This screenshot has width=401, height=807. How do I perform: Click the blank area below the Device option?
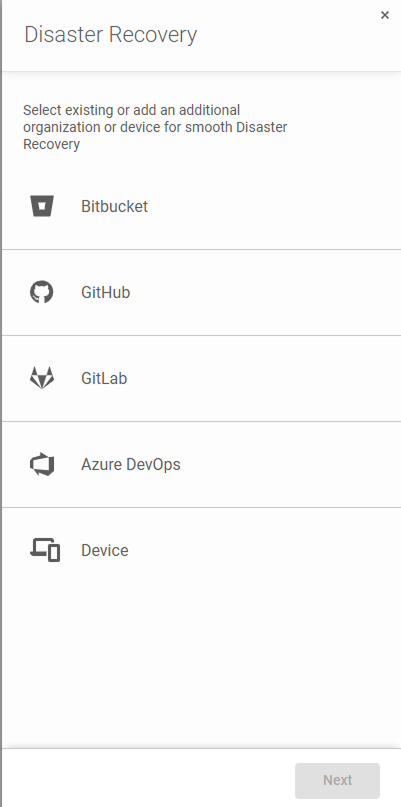click(x=201, y=669)
